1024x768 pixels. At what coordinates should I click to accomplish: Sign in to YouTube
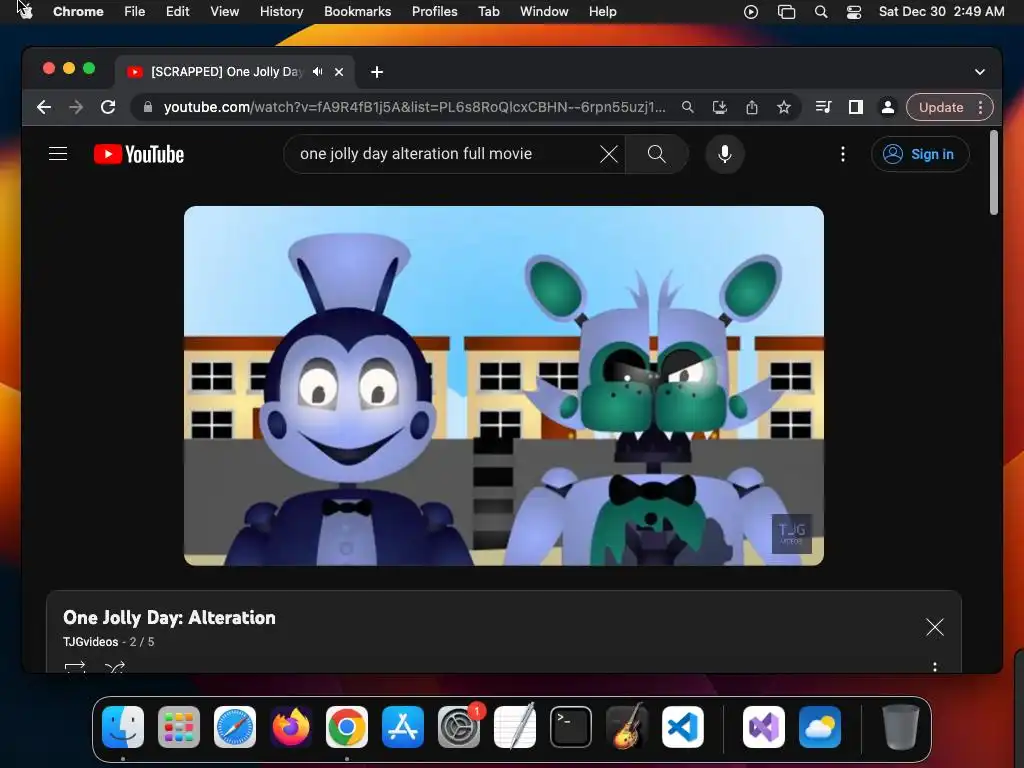(920, 154)
